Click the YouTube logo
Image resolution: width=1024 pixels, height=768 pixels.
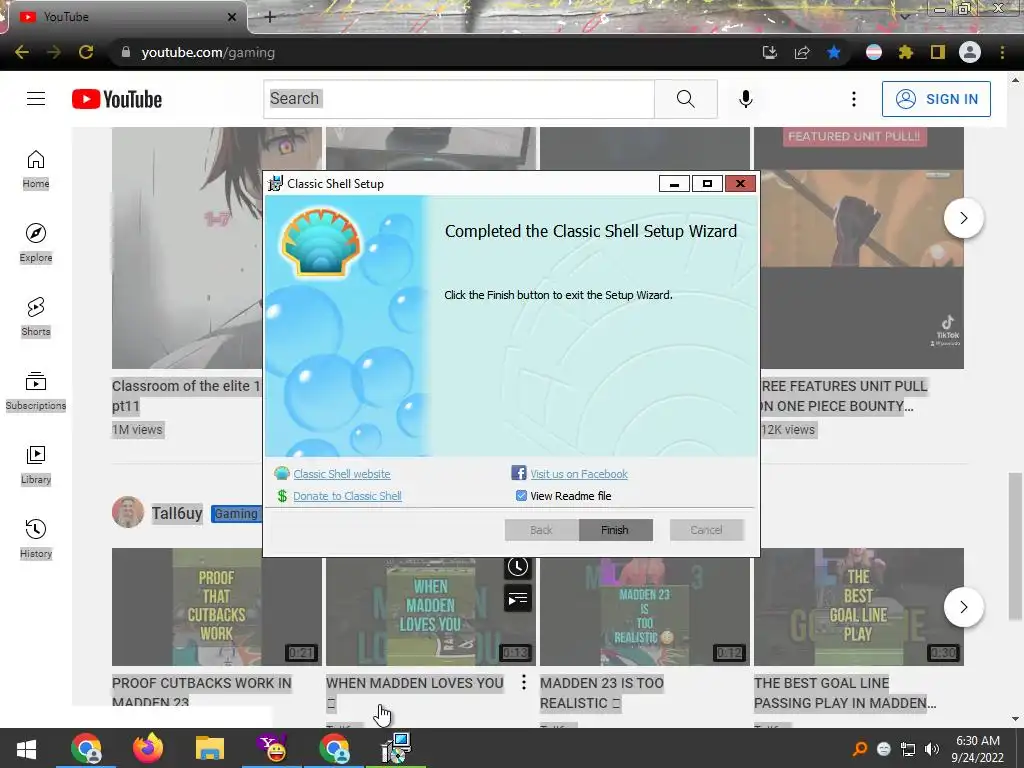click(x=117, y=99)
